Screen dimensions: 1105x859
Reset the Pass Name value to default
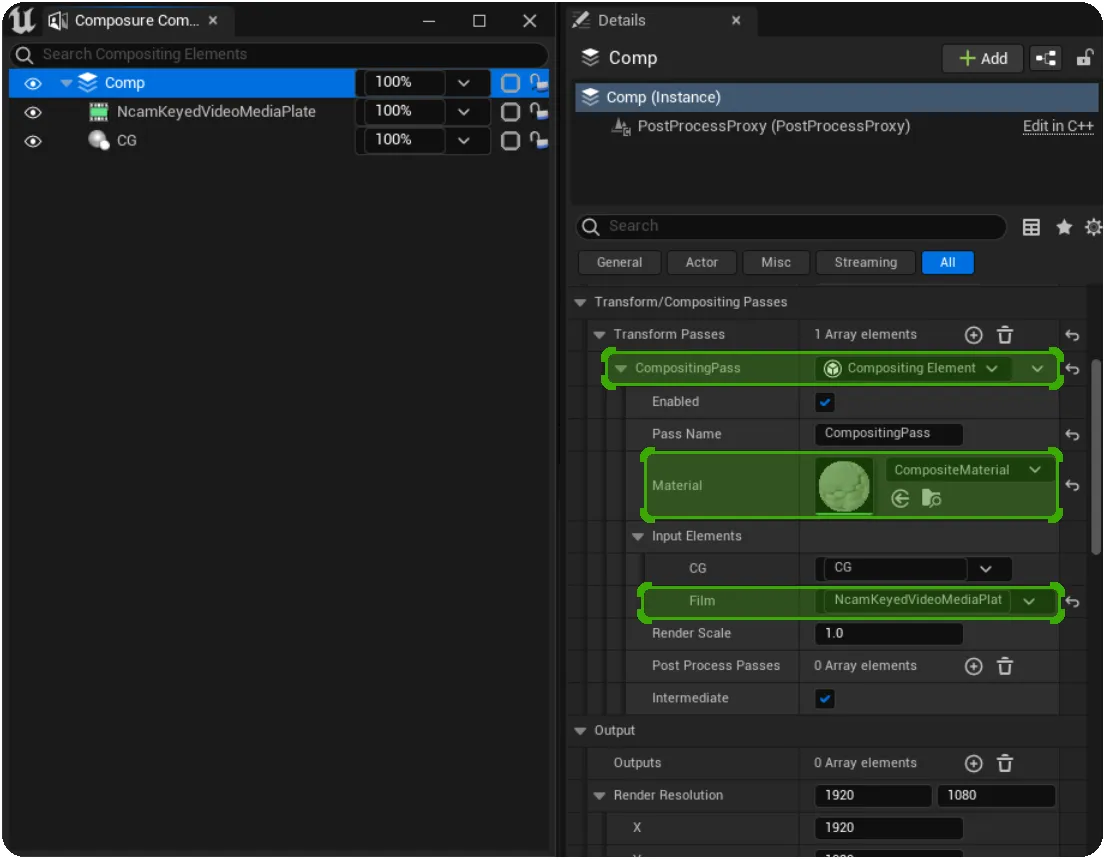(1072, 435)
